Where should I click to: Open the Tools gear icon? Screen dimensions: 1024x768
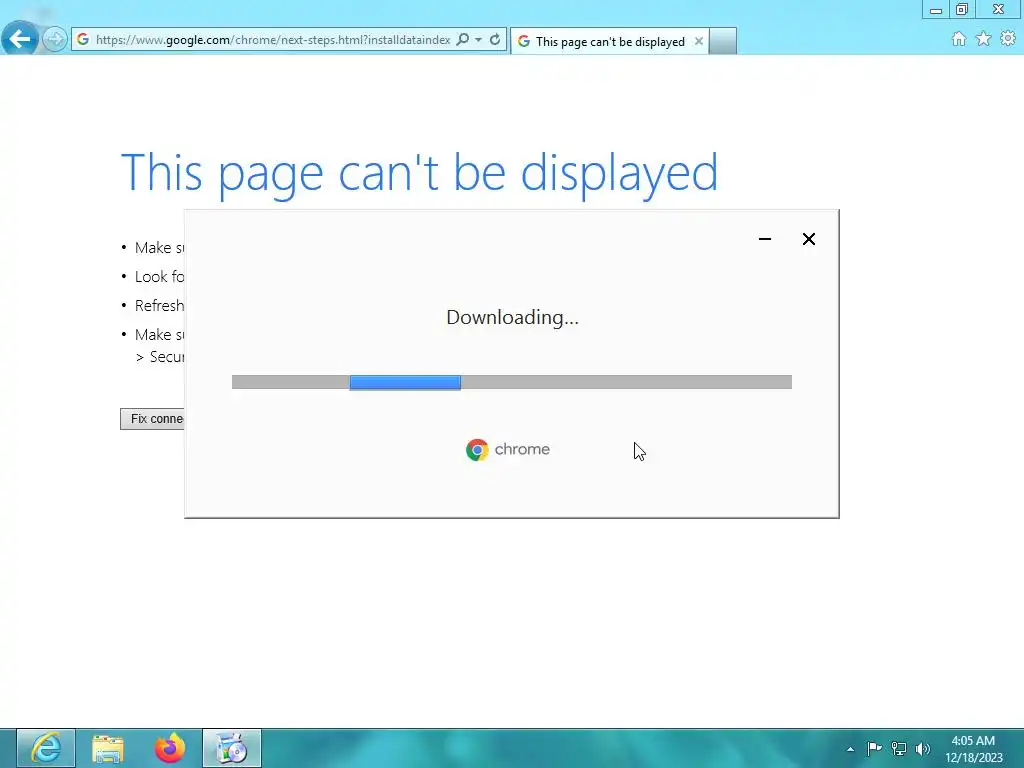tap(1008, 39)
